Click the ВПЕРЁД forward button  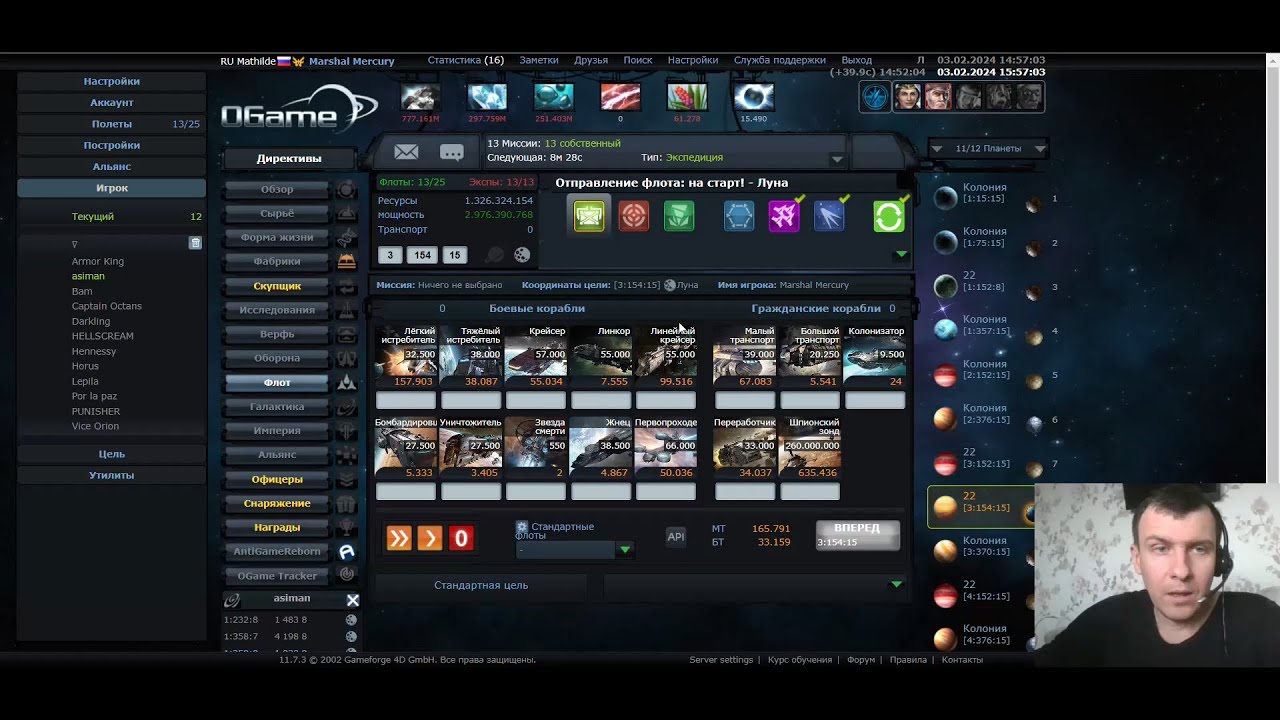[857, 535]
